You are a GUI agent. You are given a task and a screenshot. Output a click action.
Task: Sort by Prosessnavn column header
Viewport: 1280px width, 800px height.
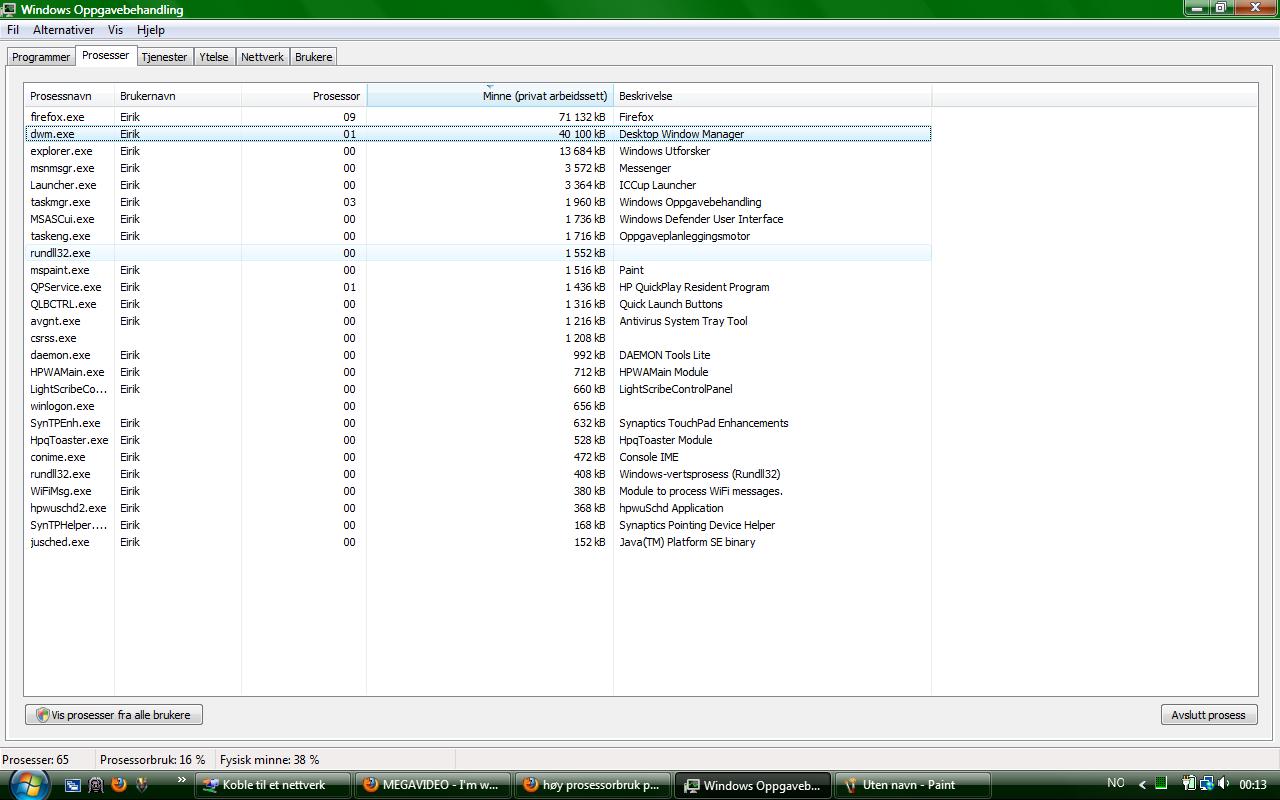point(70,96)
